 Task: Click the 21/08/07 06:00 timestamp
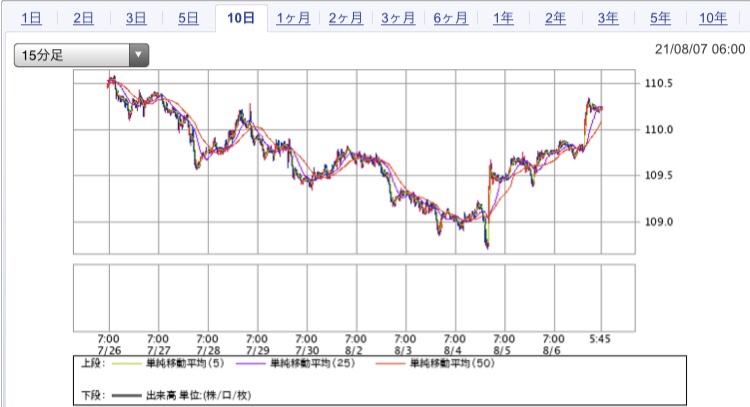coord(700,49)
